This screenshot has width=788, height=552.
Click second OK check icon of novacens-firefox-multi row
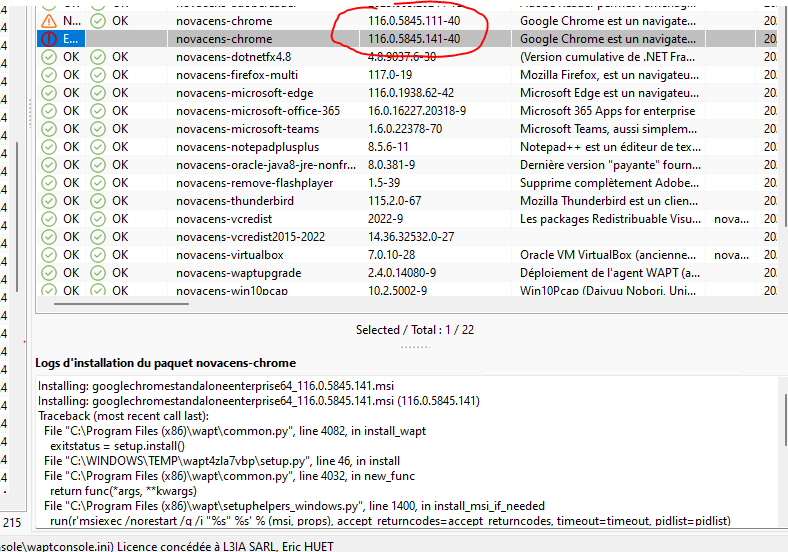point(98,75)
